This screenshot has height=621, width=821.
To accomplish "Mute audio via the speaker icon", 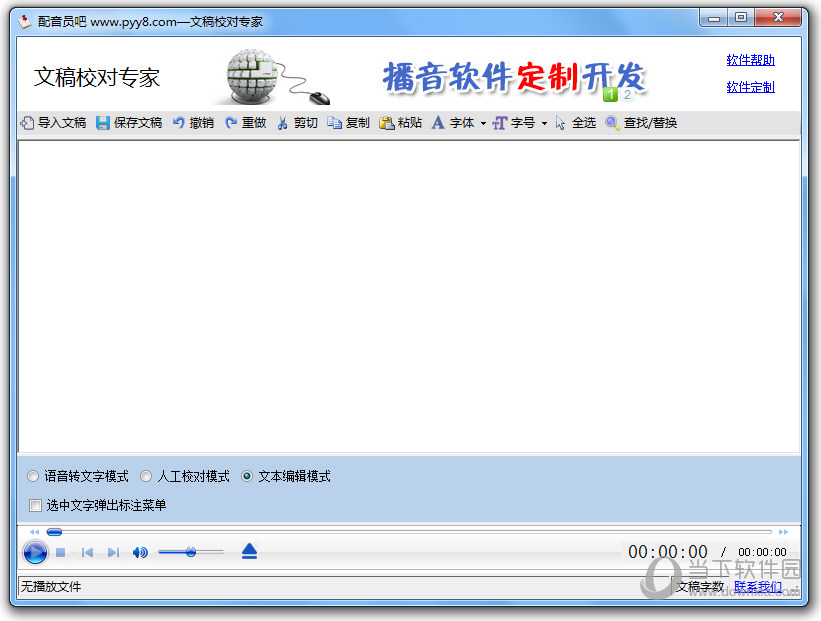I will tap(140, 552).
